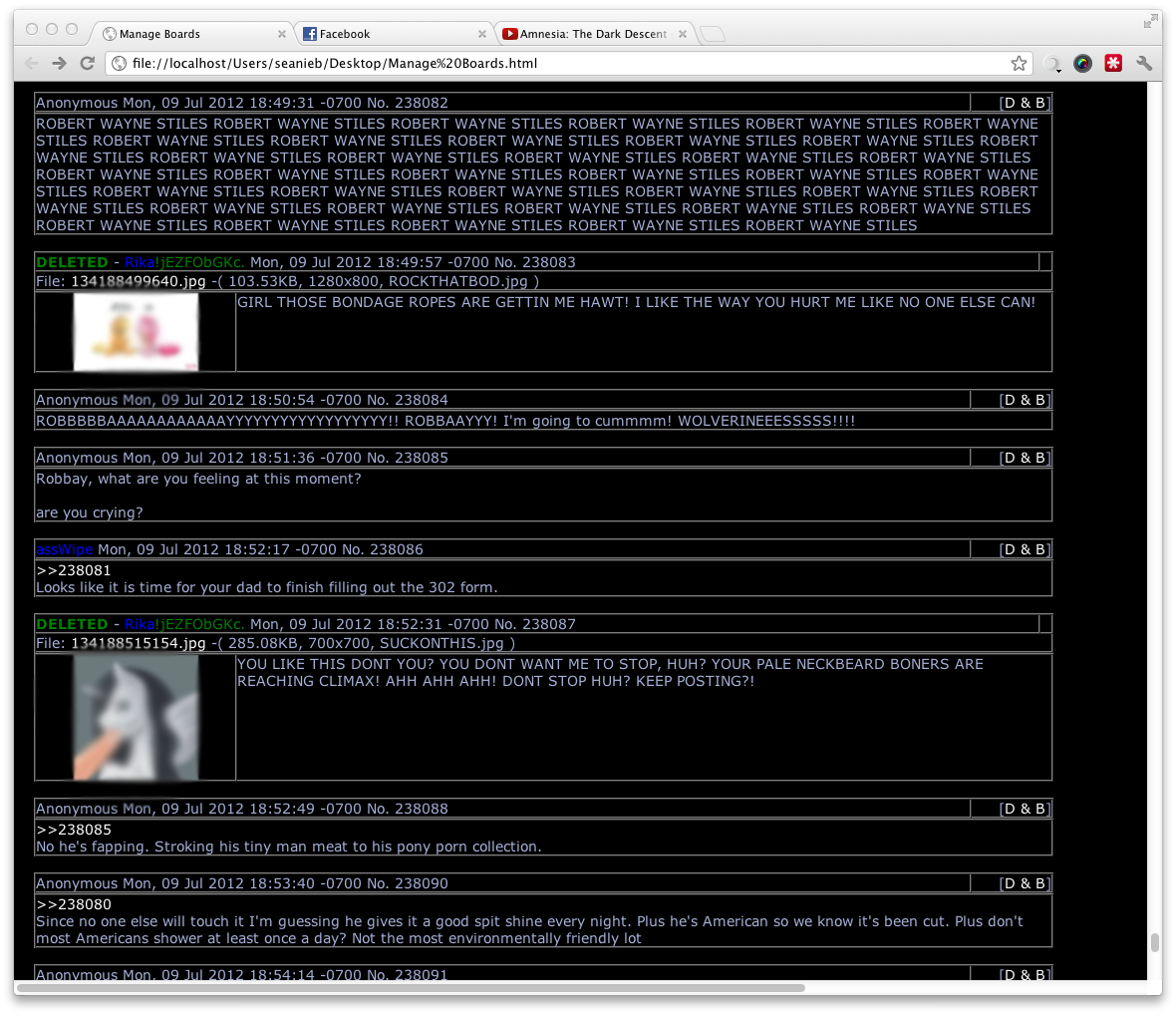Click D & B for assWipe's post 238086
Image resolution: width=1176 pixels, height=1015 pixels.
(1025, 549)
